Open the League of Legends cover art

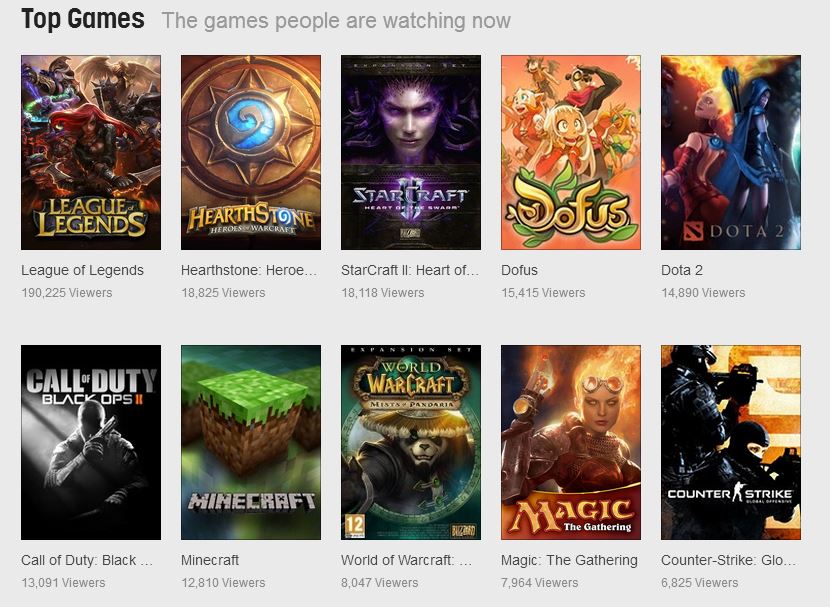91,152
